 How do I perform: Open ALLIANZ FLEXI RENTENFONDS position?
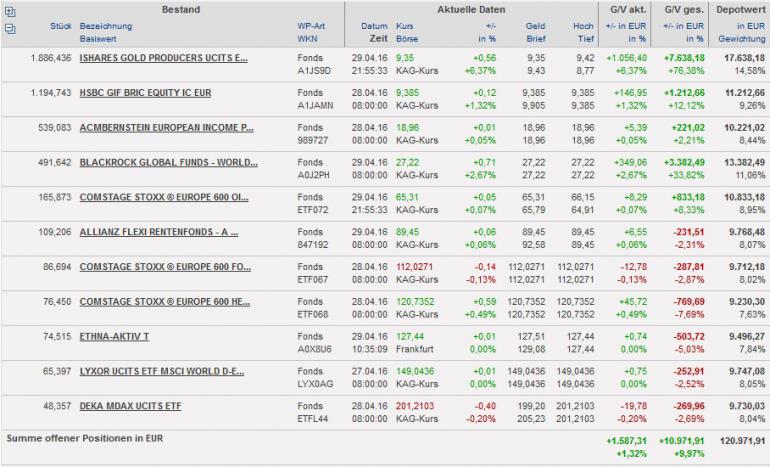[x=158, y=231]
